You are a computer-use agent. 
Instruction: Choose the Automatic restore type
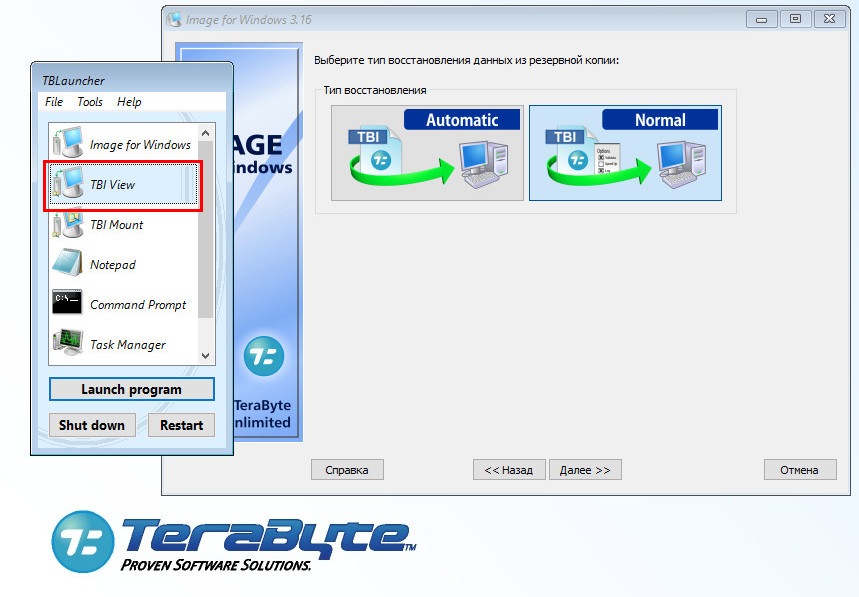(x=427, y=153)
